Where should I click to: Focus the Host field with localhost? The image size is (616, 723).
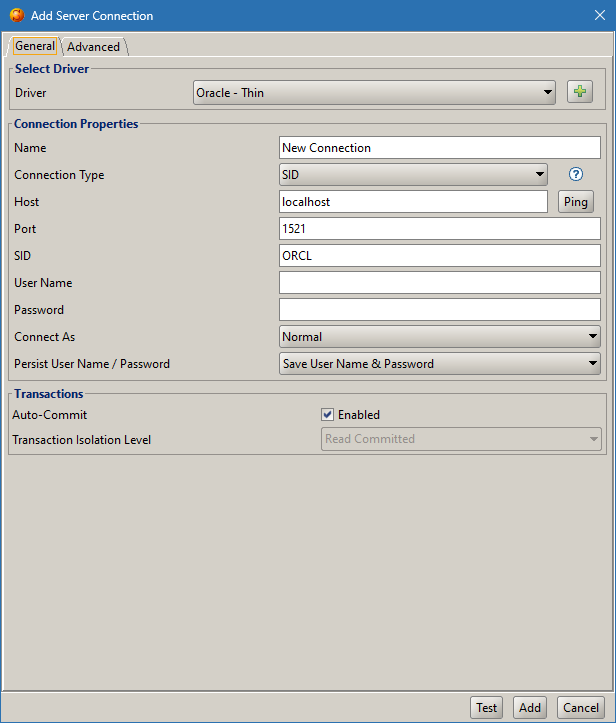tap(413, 202)
